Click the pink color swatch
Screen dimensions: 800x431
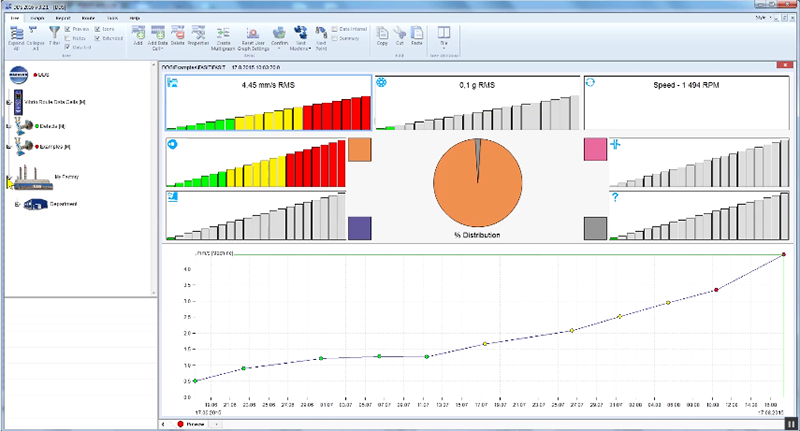596,150
